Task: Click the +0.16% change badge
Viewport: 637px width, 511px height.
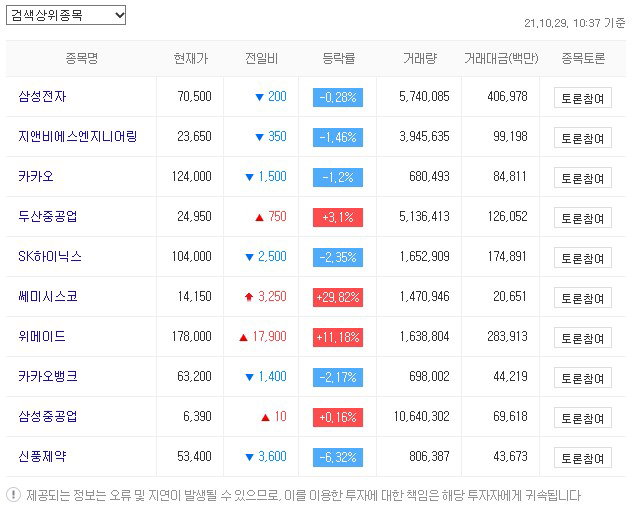Action: coord(338,418)
